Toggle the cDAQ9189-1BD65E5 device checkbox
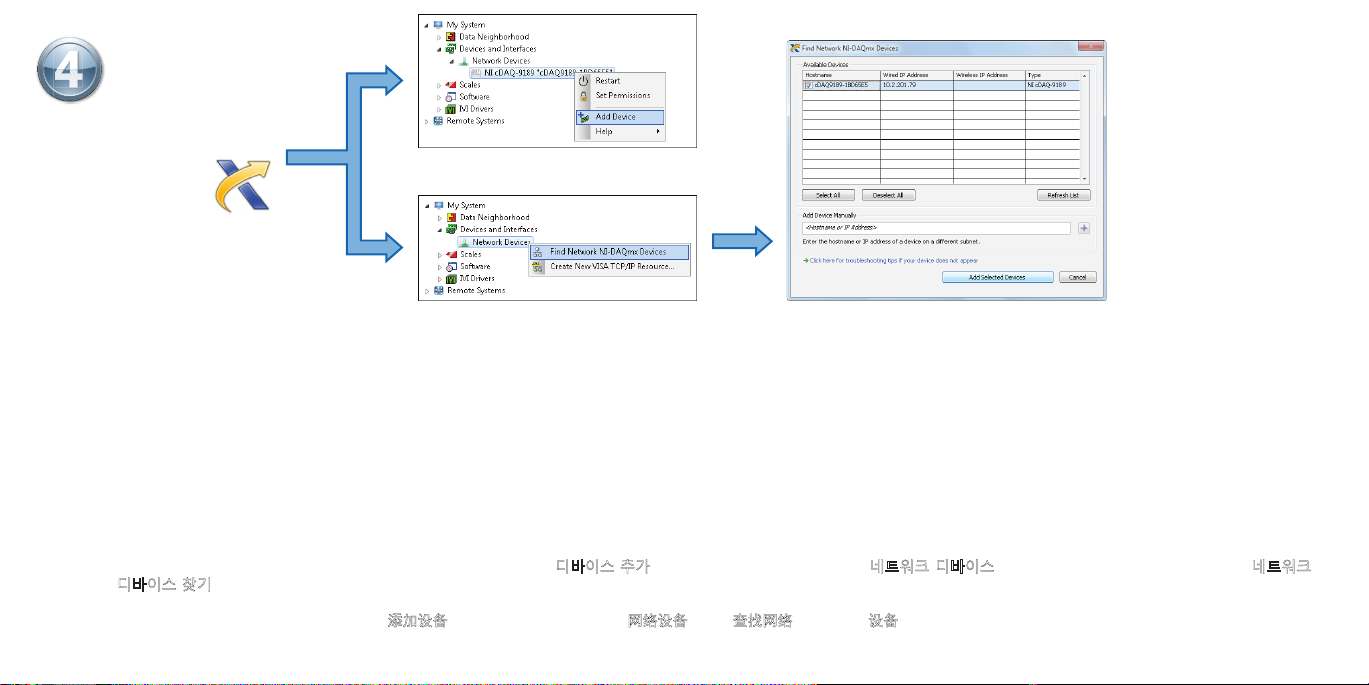 click(809, 86)
